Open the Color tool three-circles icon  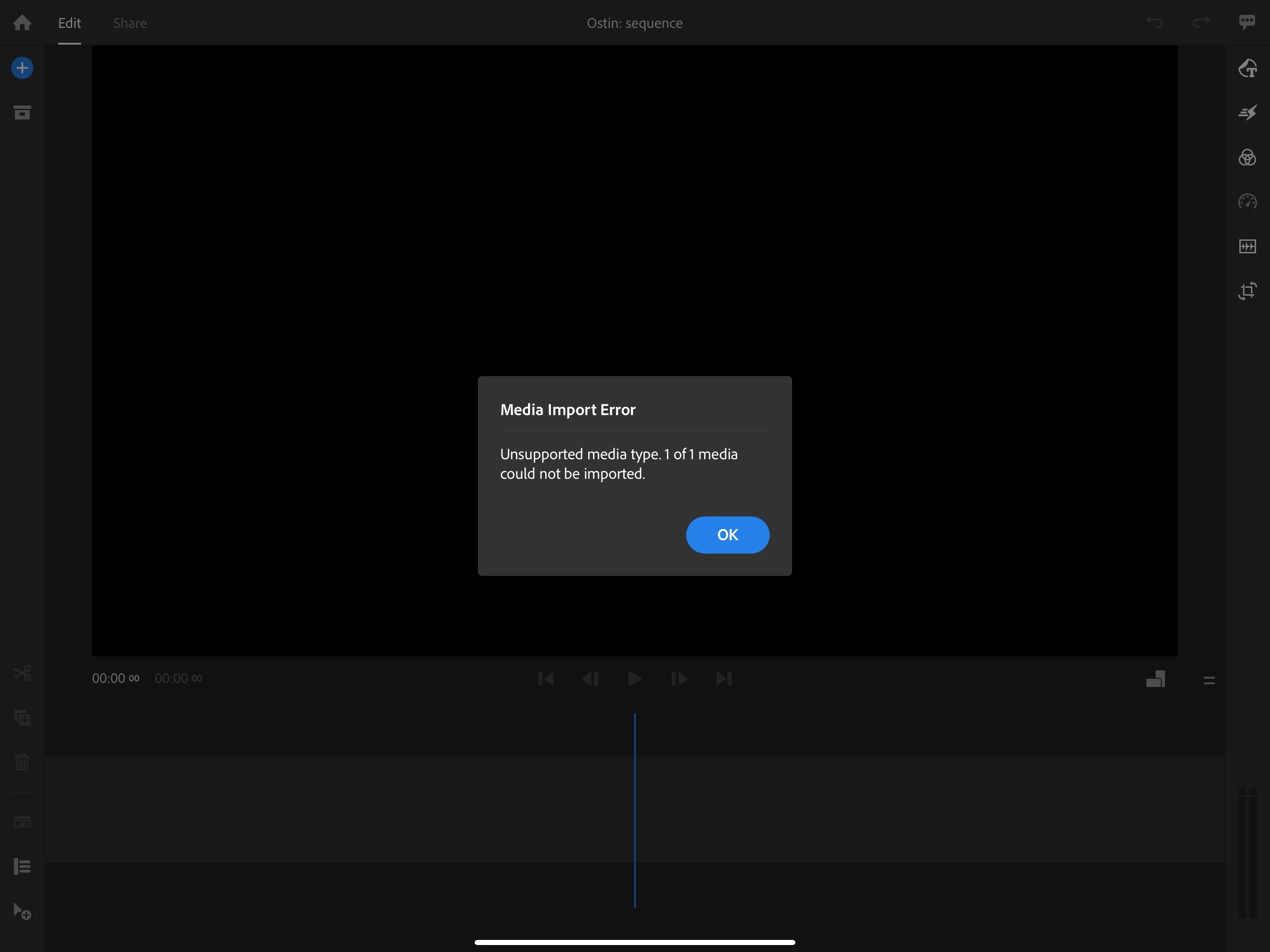1247,157
